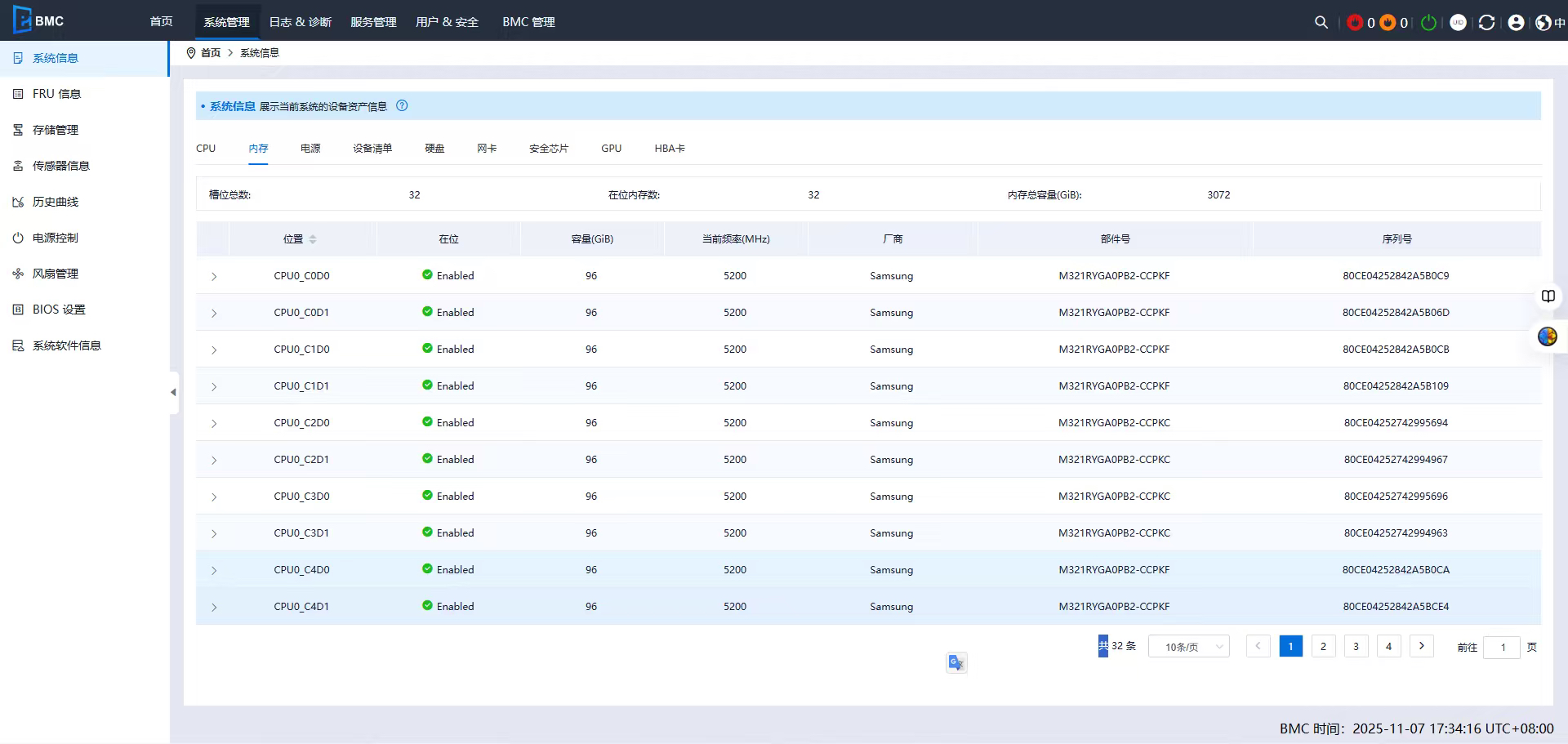Toggle the UID indicator light button
Screen dimensions: 1568x744
[x=1458, y=23]
